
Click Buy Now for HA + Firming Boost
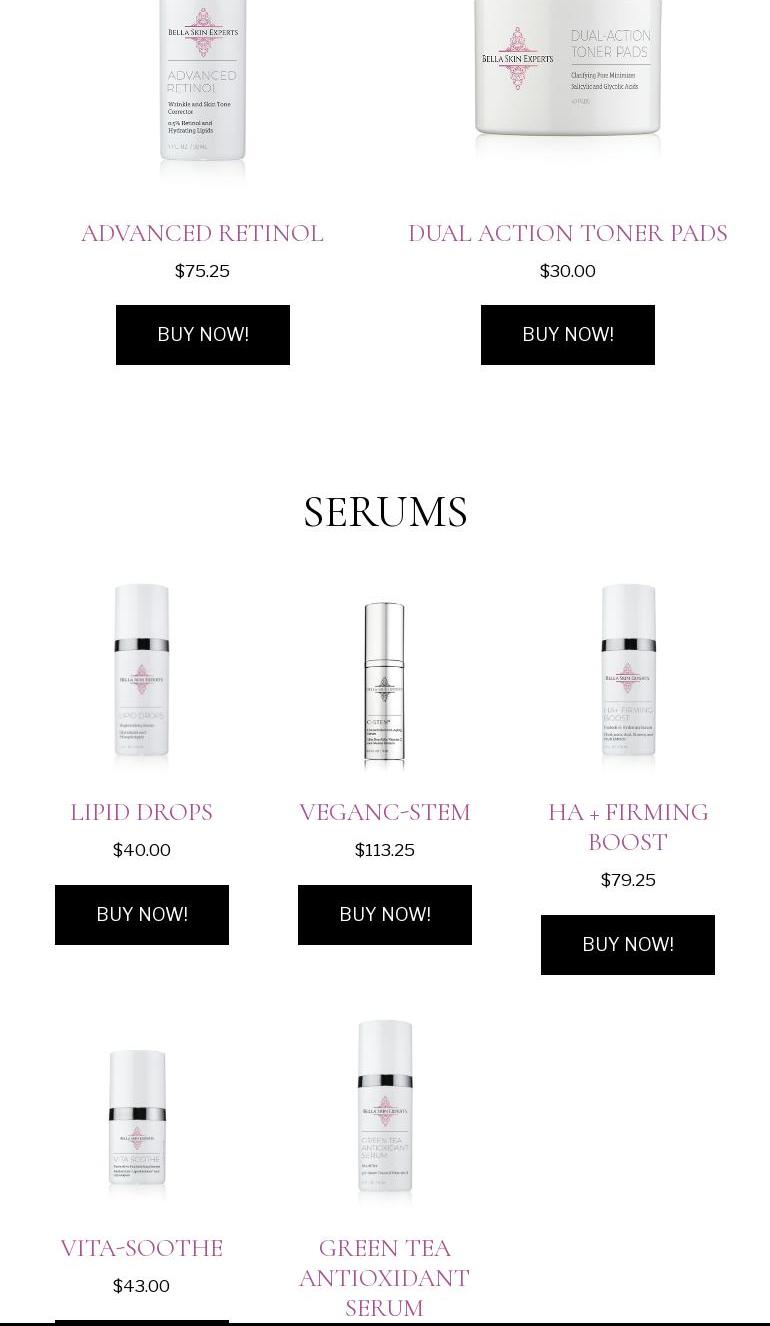coord(628,945)
